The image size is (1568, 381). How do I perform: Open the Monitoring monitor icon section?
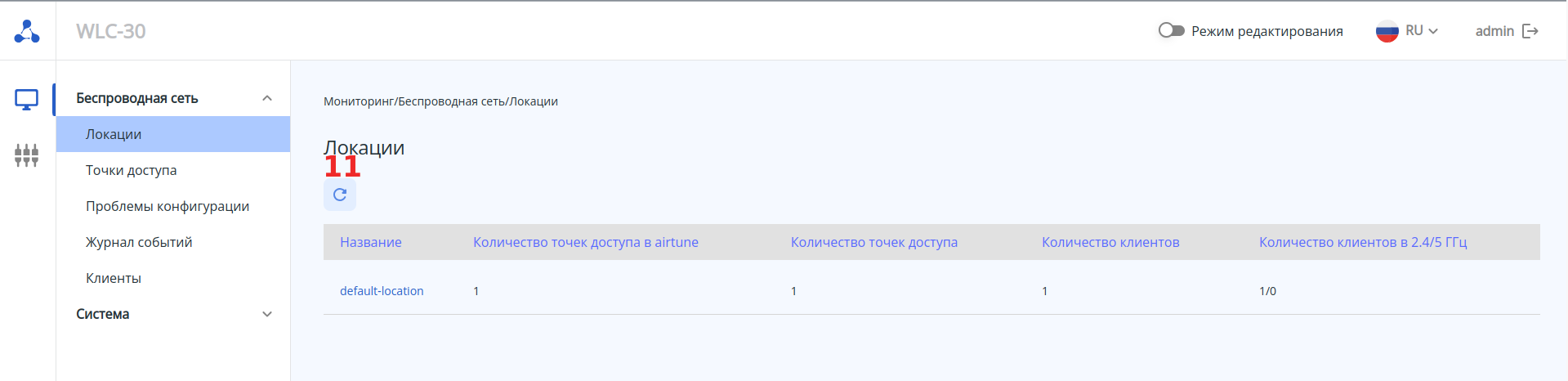point(27,100)
